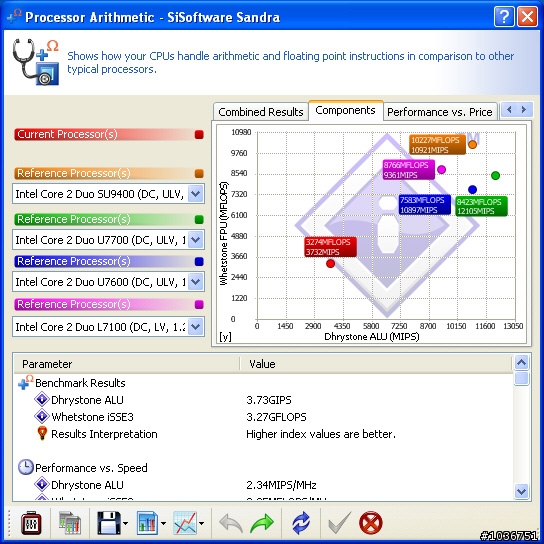544x544 pixels.
Task: Select Dhrystone ALU 3.73GIPS row
Action: (264, 400)
